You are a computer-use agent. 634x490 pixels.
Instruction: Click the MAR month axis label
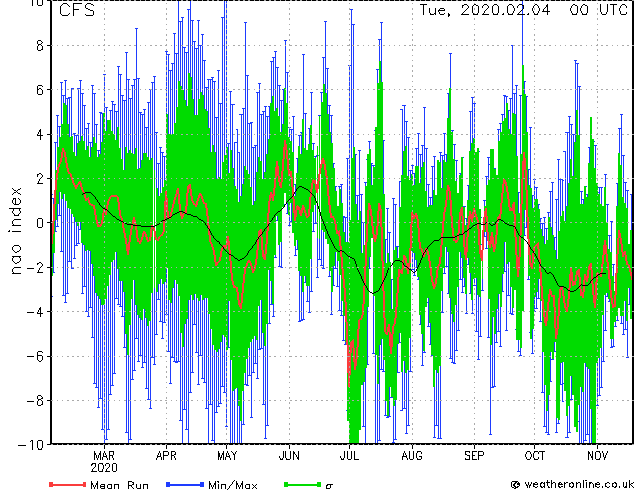click(104, 456)
